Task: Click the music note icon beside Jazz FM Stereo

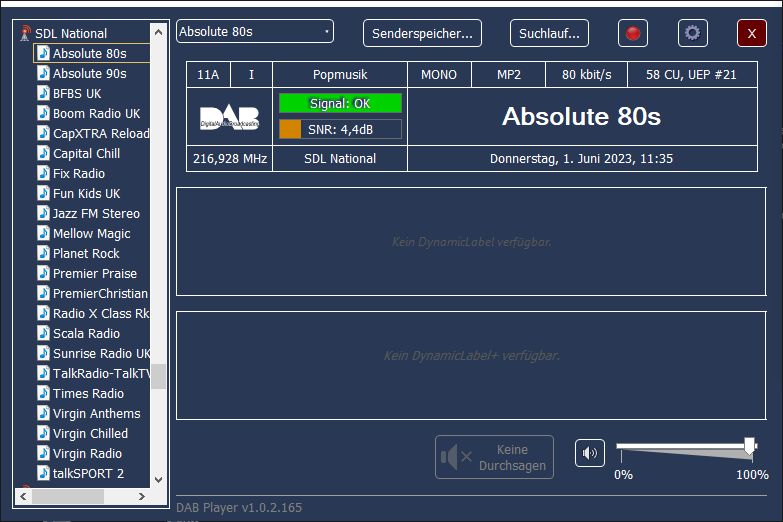Action: [43, 213]
